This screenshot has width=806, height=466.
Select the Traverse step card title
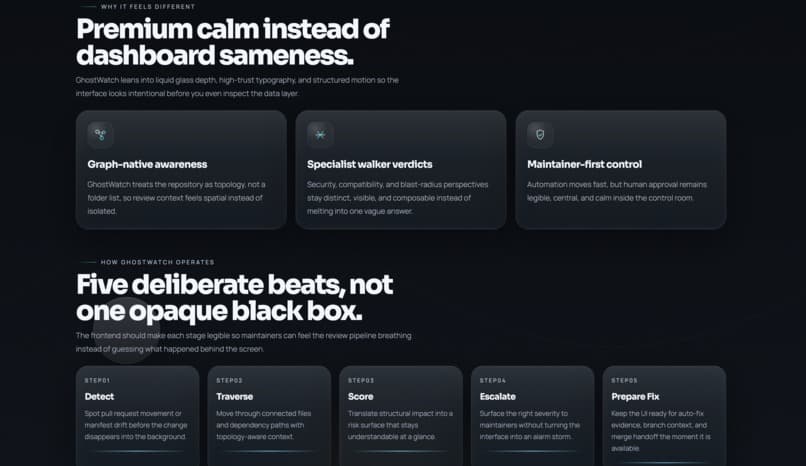[234, 397]
